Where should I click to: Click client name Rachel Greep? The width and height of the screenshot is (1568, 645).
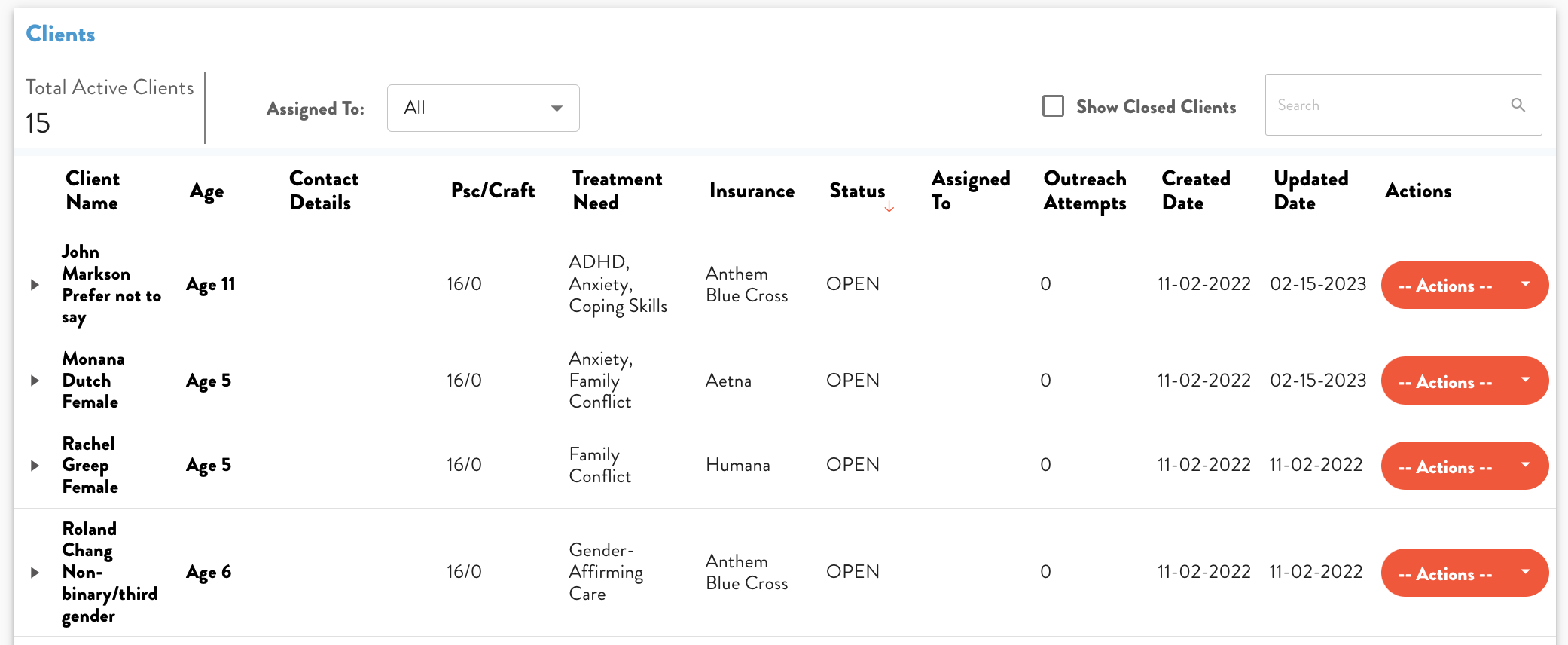pos(88,454)
